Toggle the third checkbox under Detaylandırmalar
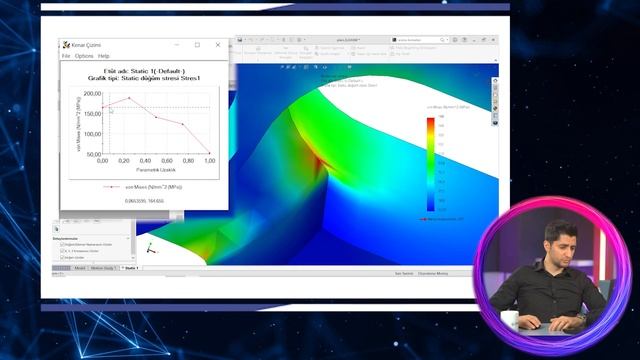 [x=62, y=258]
